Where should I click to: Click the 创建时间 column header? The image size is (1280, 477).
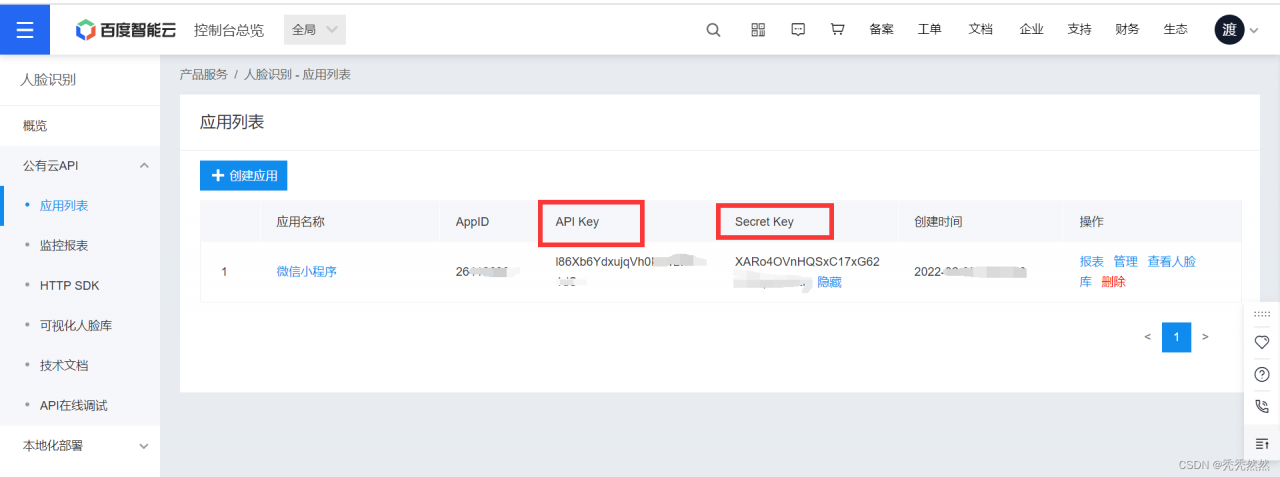coord(938,222)
